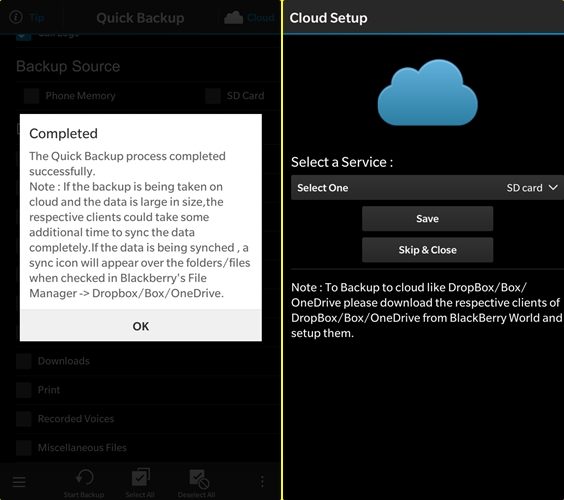Click the note about DropBox/Box/OneDrive clients
564x500 pixels.
(x=427, y=310)
